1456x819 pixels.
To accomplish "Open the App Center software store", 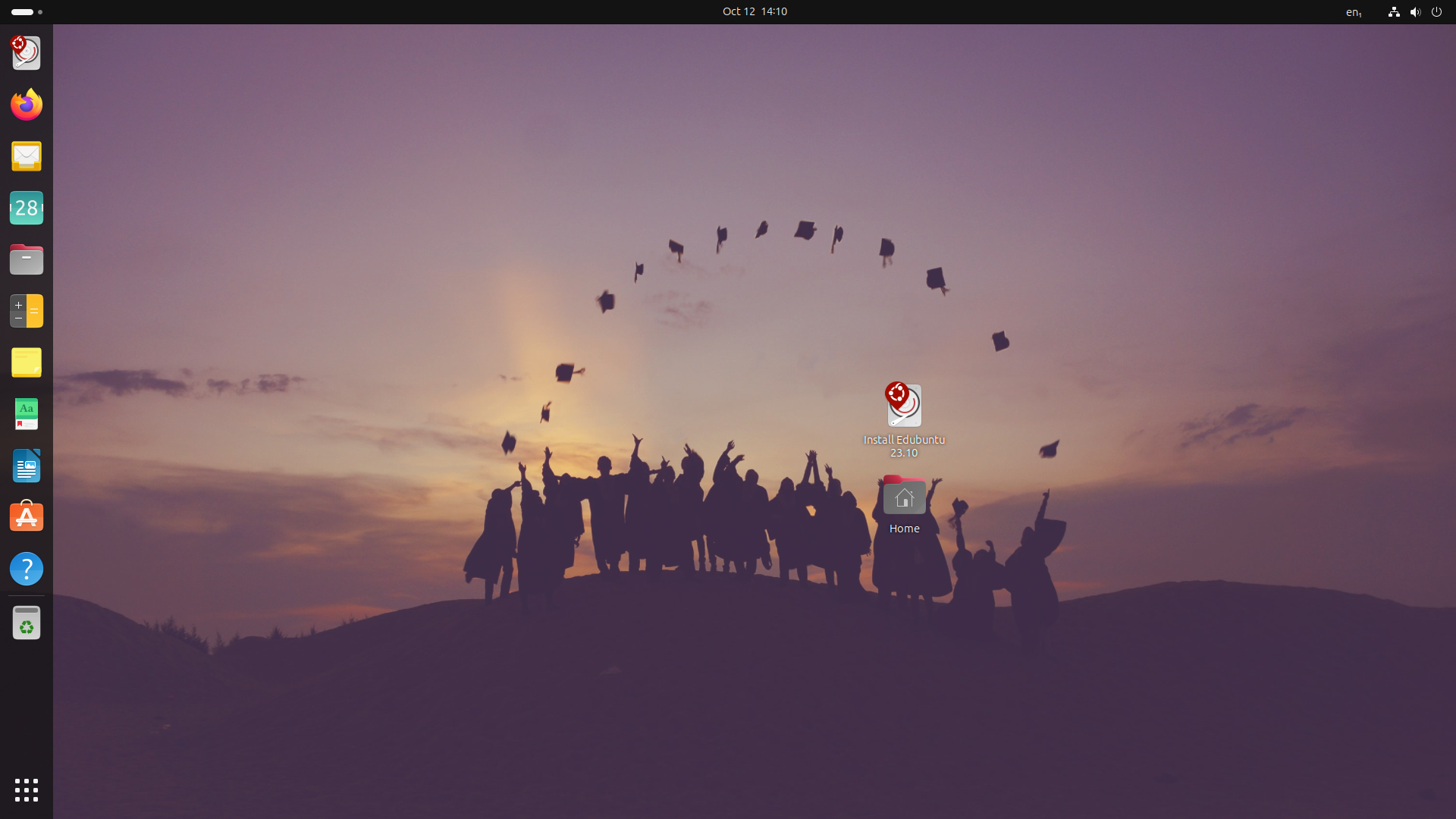I will click(x=27, y=517).
